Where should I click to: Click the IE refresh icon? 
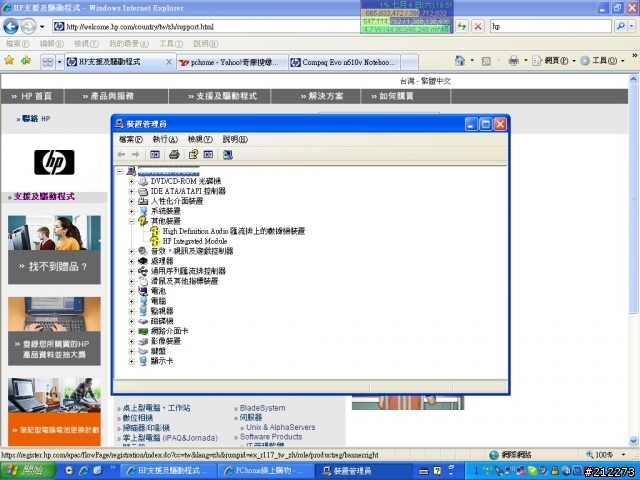click(x=462, y=27)
